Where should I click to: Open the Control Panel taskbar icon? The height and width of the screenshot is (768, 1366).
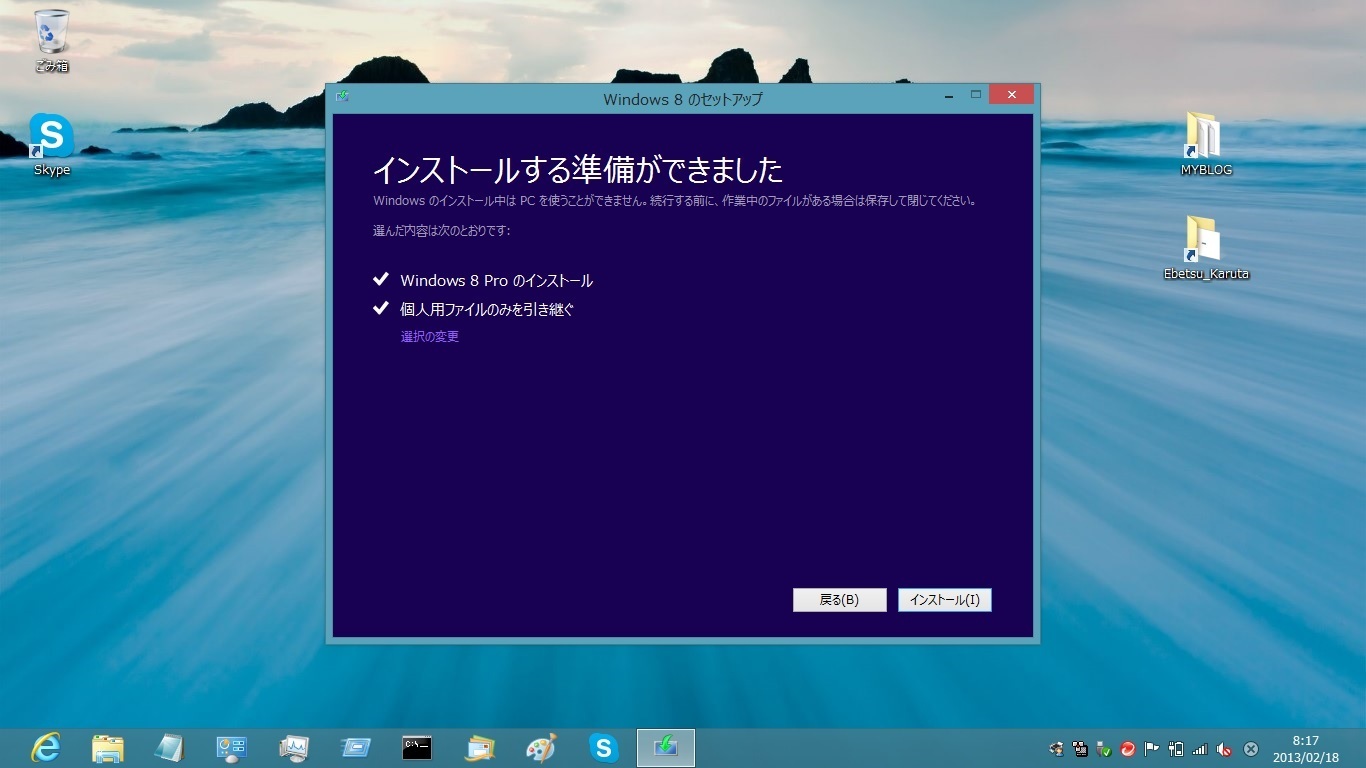tap(232, 747)
